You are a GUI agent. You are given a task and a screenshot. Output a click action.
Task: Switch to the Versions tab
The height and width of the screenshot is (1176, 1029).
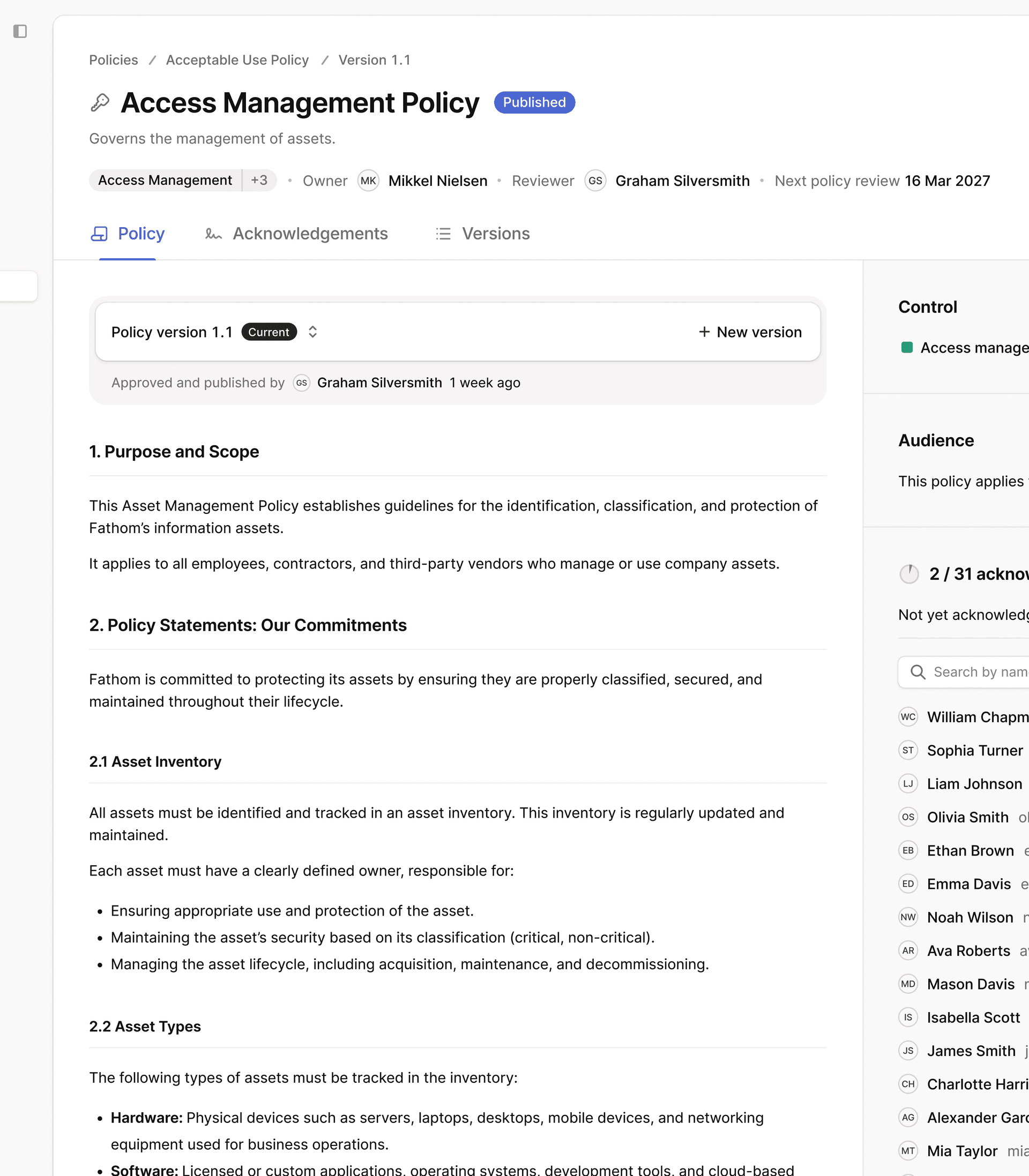click(495, 234)
